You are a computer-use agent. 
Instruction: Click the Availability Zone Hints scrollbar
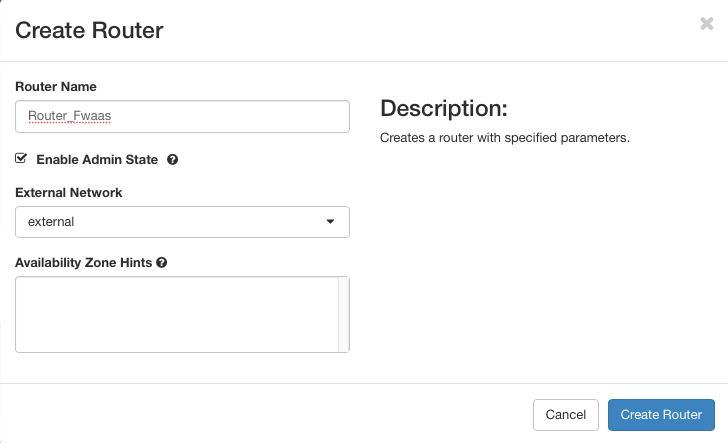point(344,314)
